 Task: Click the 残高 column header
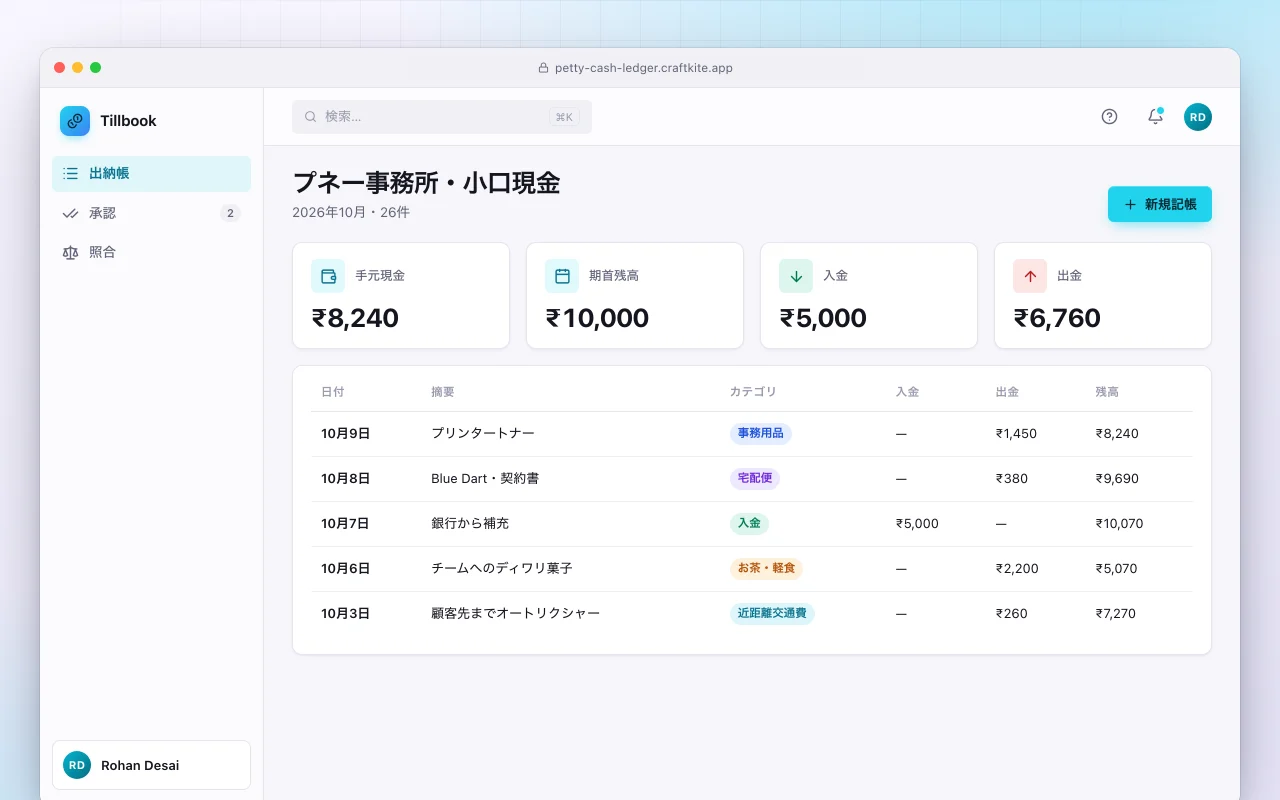[1107, 392]
